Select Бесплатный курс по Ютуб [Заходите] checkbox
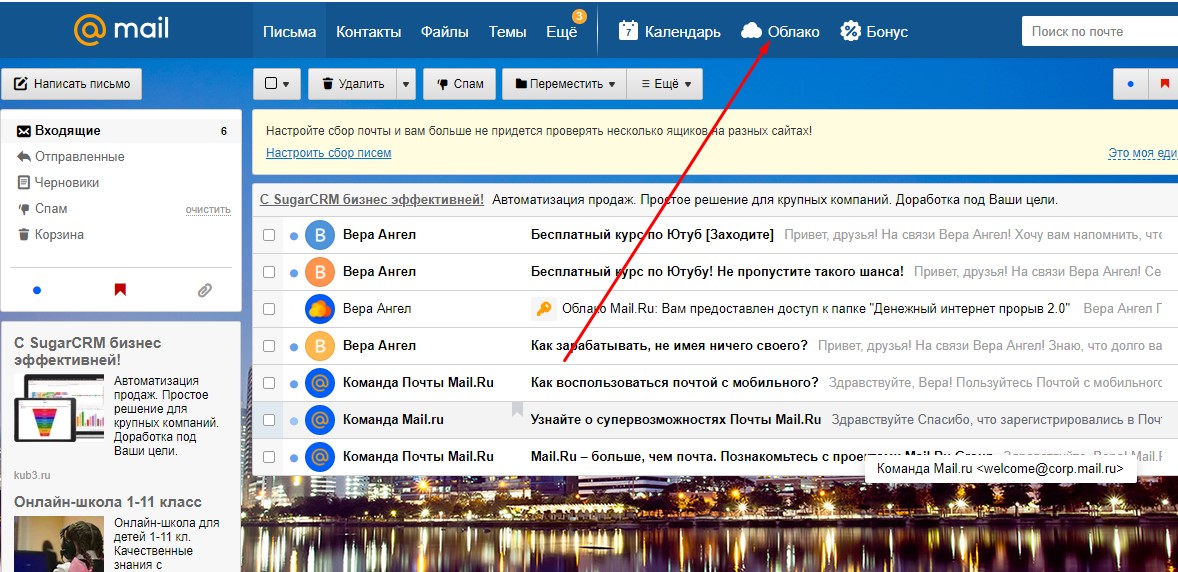1178x572 pixels. [x=269, y=235]
